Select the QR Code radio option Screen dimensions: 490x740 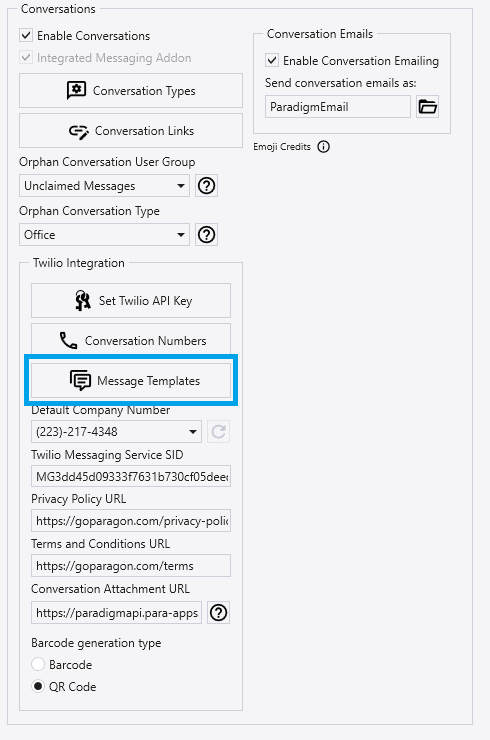pyautogui.click(x=38, y=686)
